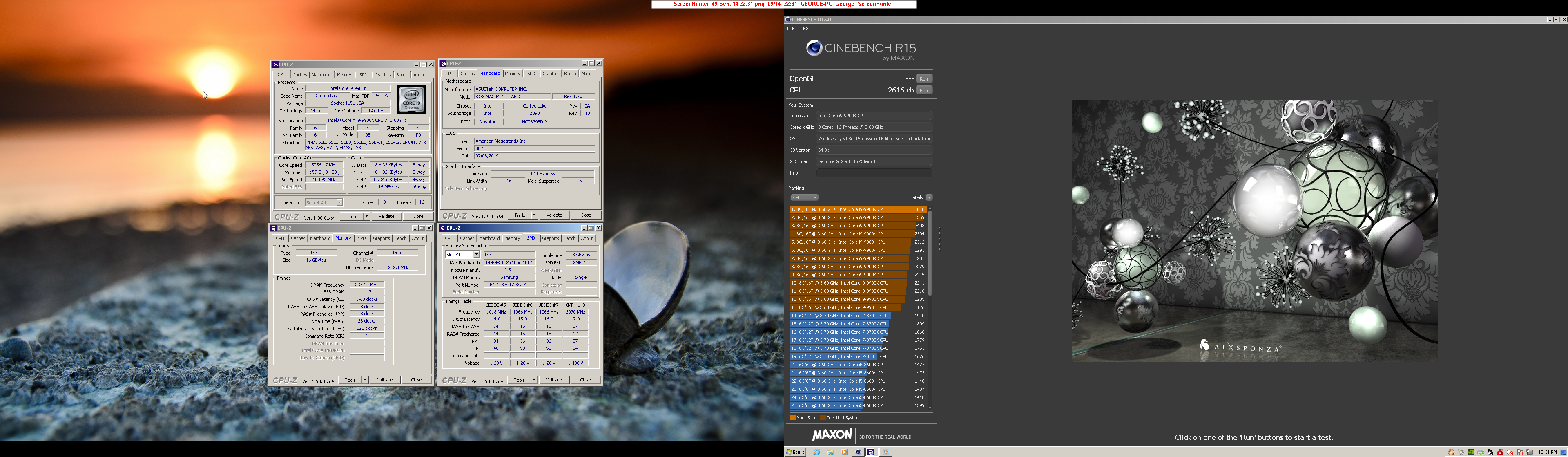Image resolution: width=1568 pixels, height=457 pixels.
Task: Open the Action Center flag tray icon
Action: [1520, 452]
